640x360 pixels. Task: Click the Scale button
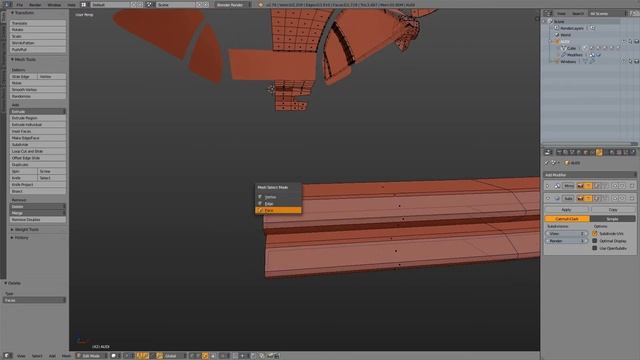(38, 36)
